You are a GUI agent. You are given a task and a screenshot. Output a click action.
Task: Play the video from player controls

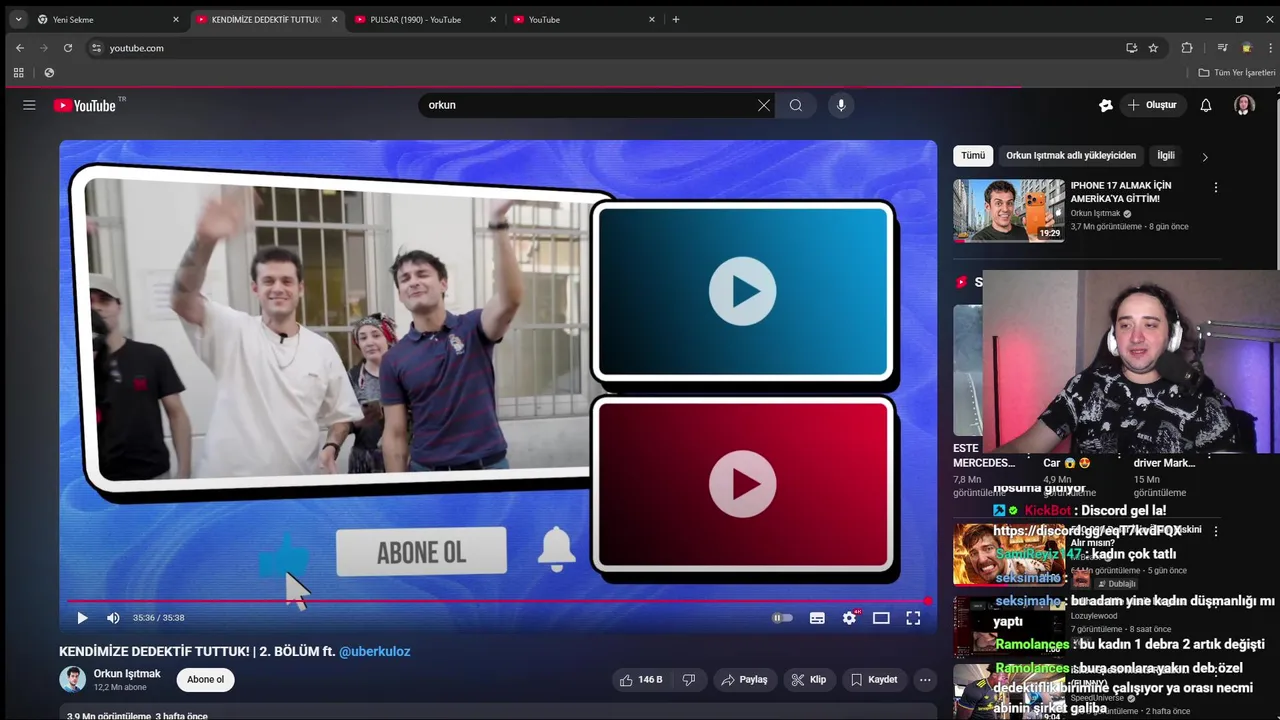pos(82,618)
